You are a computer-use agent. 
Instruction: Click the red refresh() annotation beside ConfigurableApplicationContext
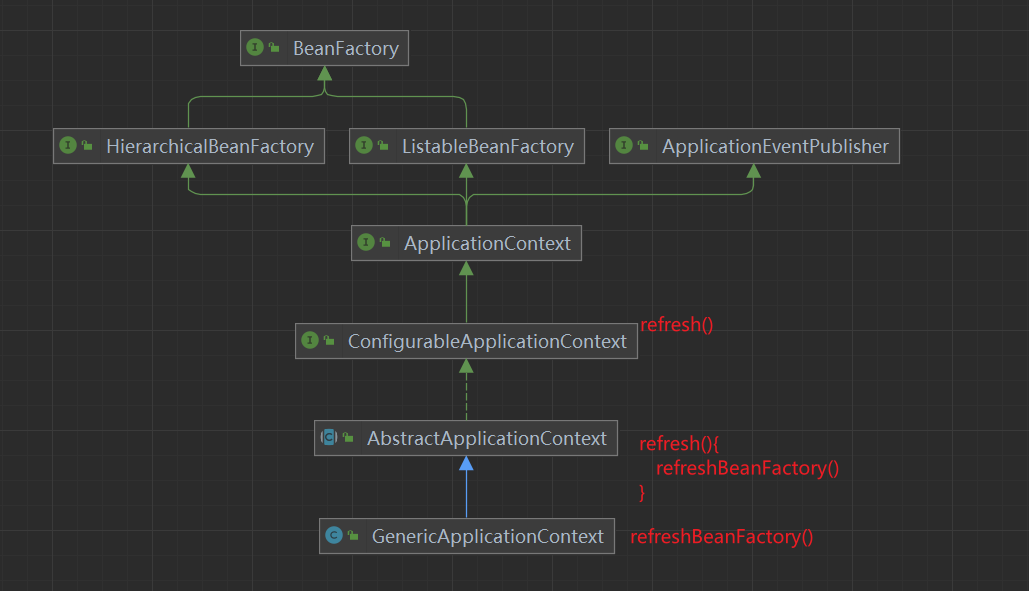(677, 325)
